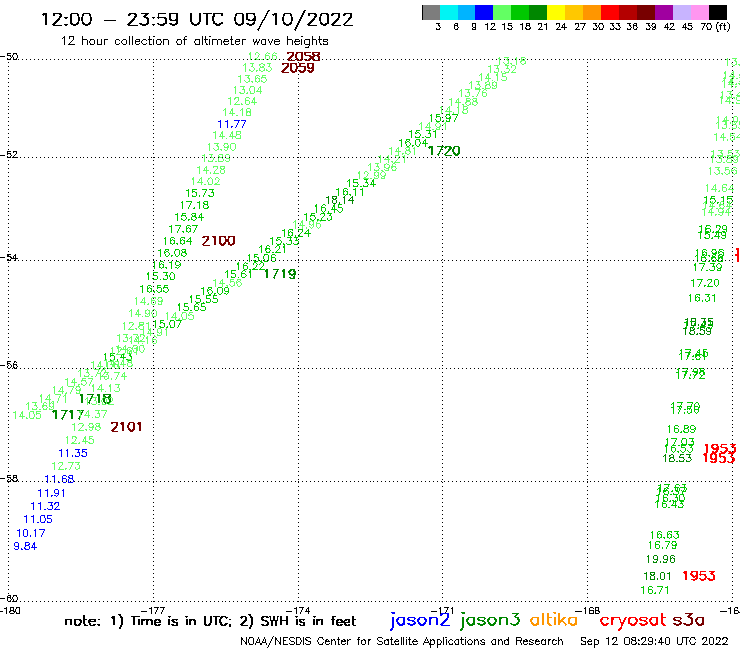740x650 pixels.
Task: Select the time marker 2100
Action: (x=218, y=241)
